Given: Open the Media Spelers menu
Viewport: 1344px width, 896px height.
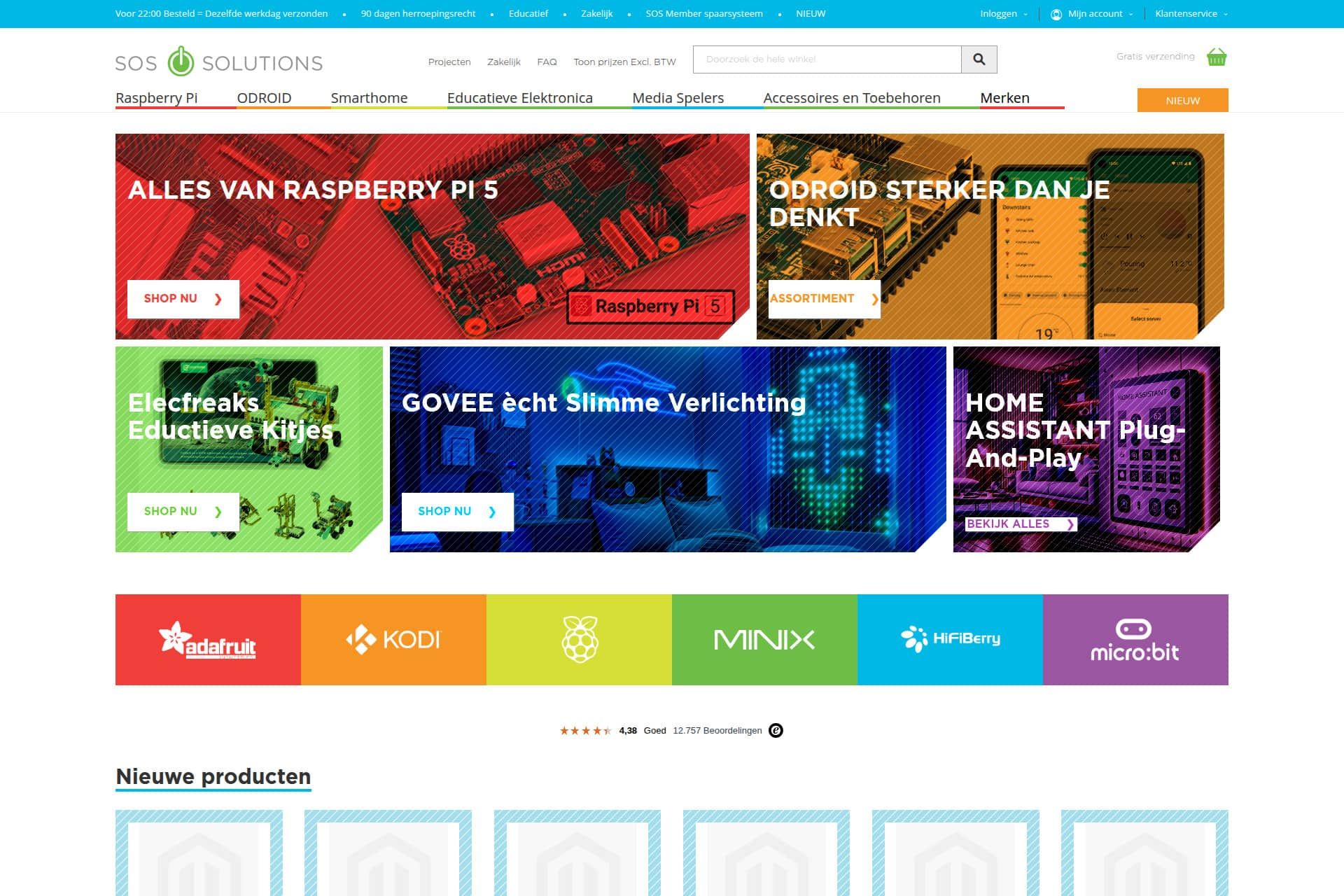Looking at the screenshot, I should [678, 98].
